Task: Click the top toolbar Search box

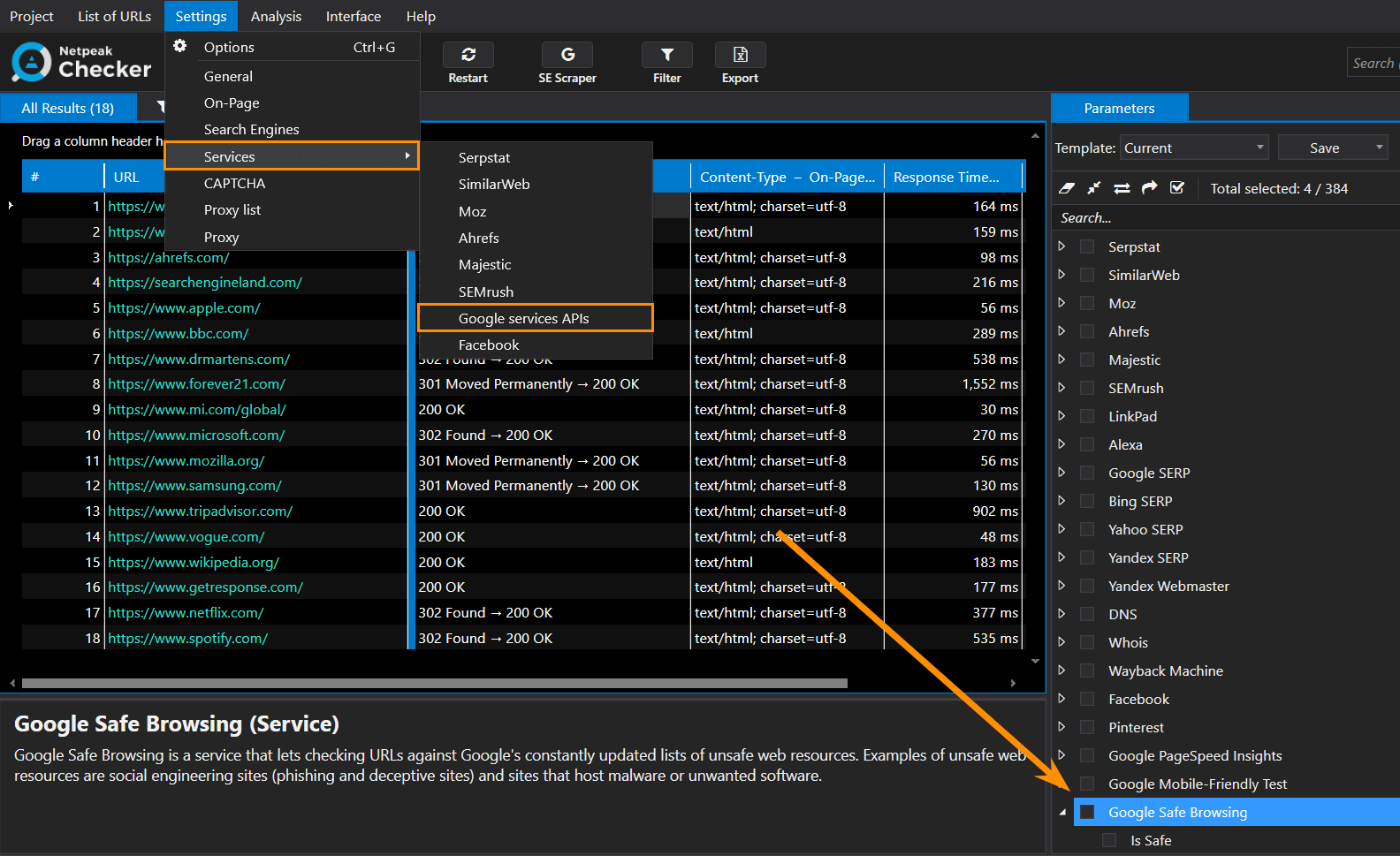Action: tap(1373, 63)
